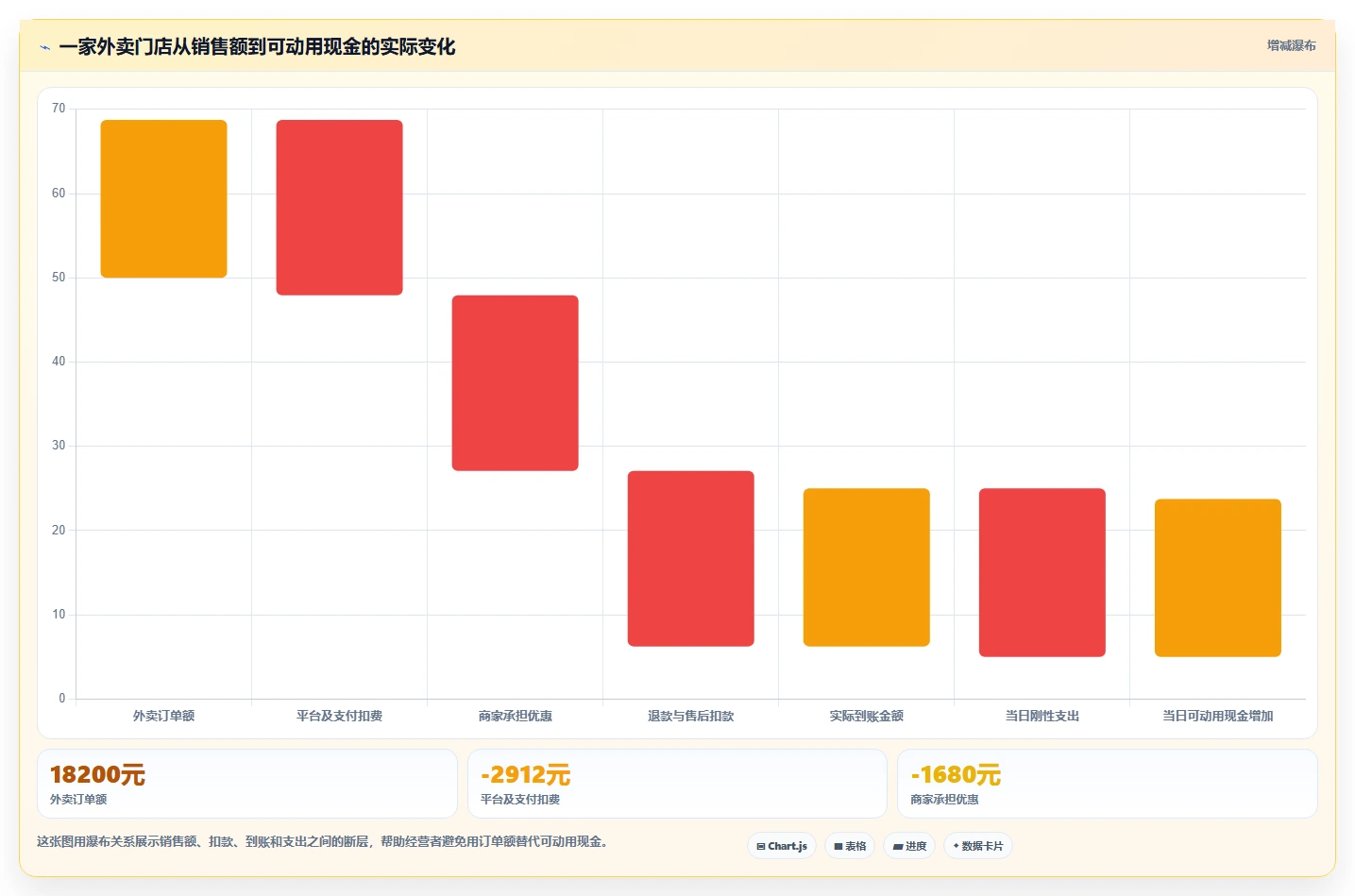1355x896 pixels.
Task: Click the orange 外卖订单额 bar
Action: point(164,198)
